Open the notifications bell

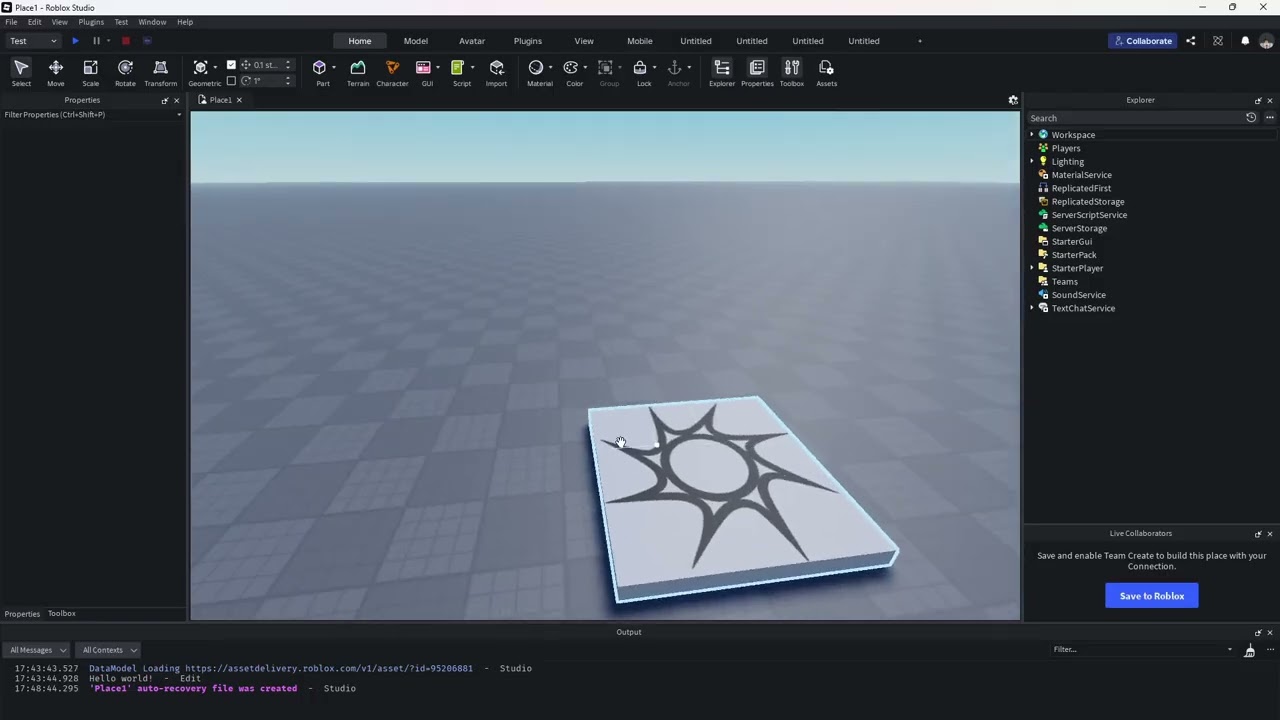coord(1245,41)
